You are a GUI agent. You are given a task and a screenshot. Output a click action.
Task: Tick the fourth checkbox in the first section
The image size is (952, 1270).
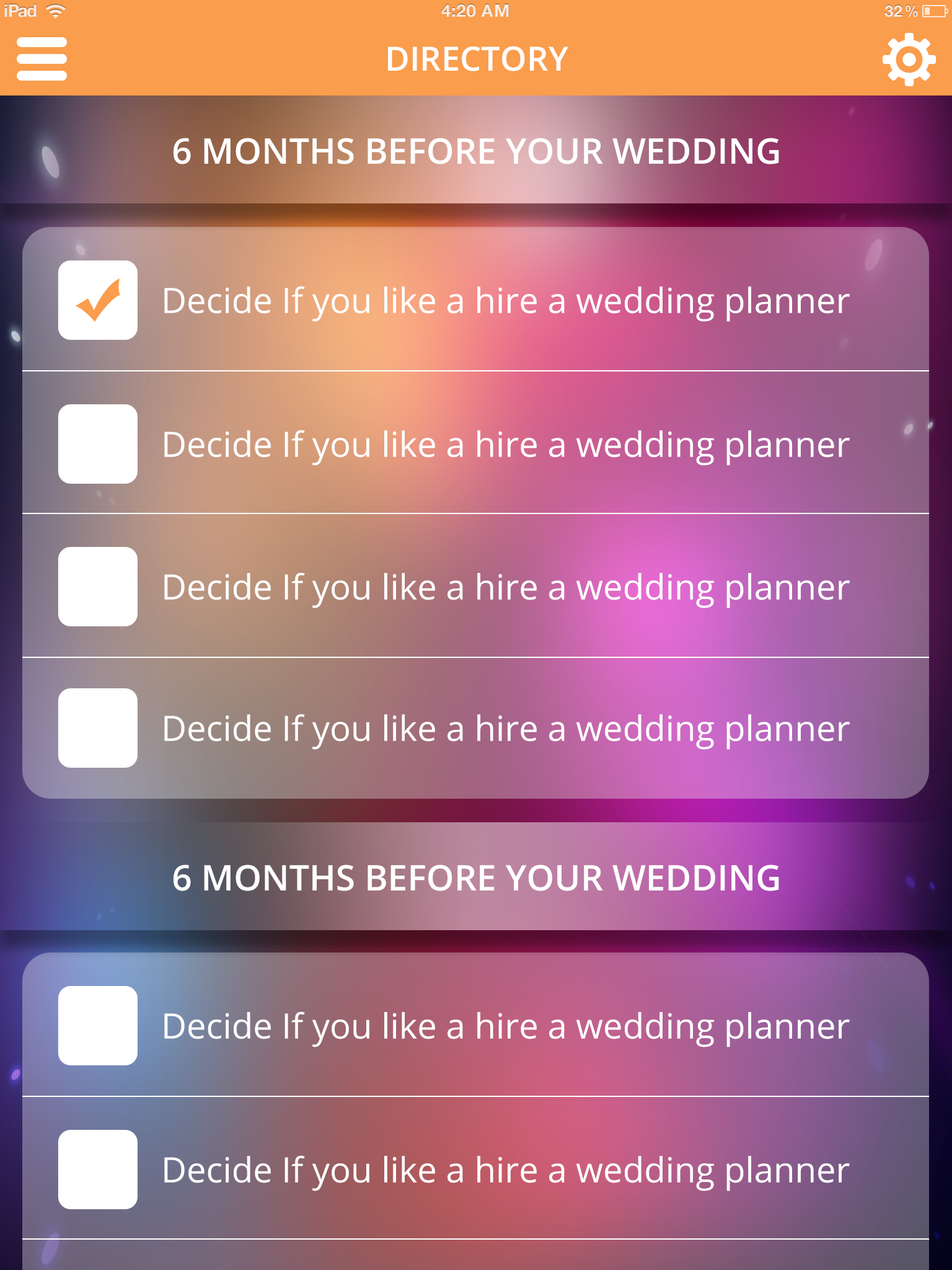coord(98,728)
